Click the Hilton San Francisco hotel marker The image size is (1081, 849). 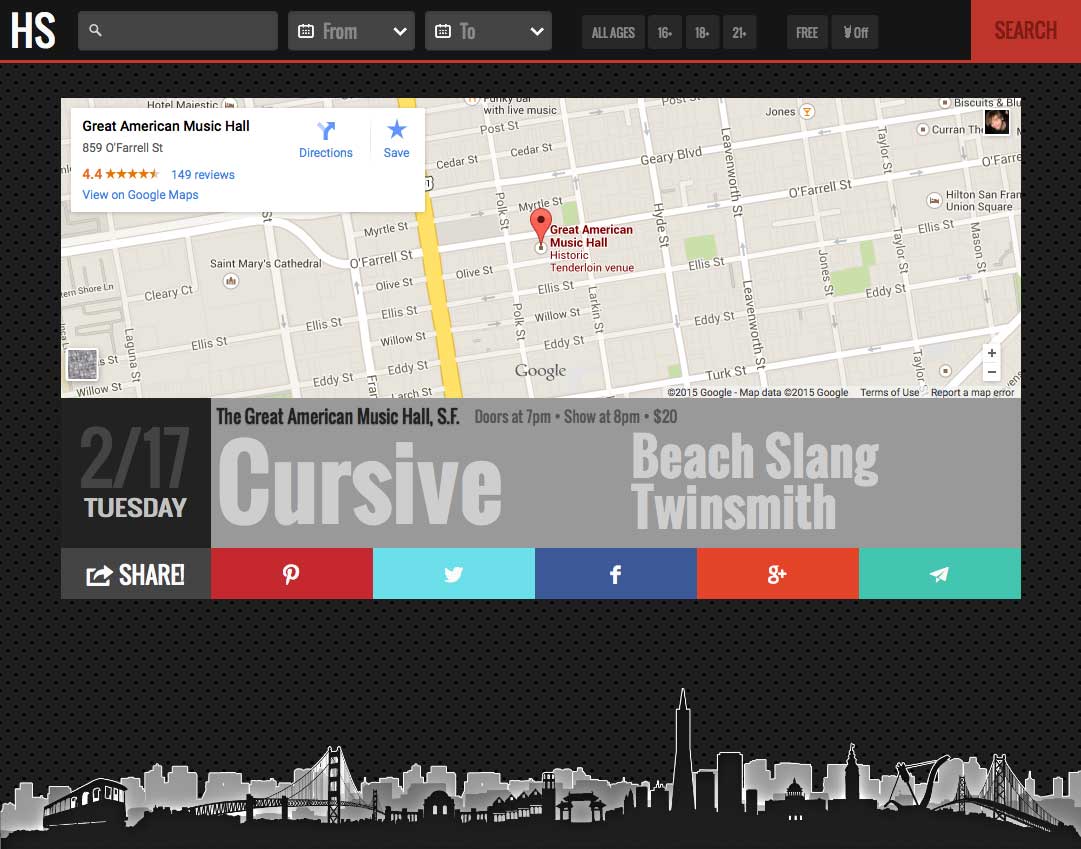(x=933, y=200)
